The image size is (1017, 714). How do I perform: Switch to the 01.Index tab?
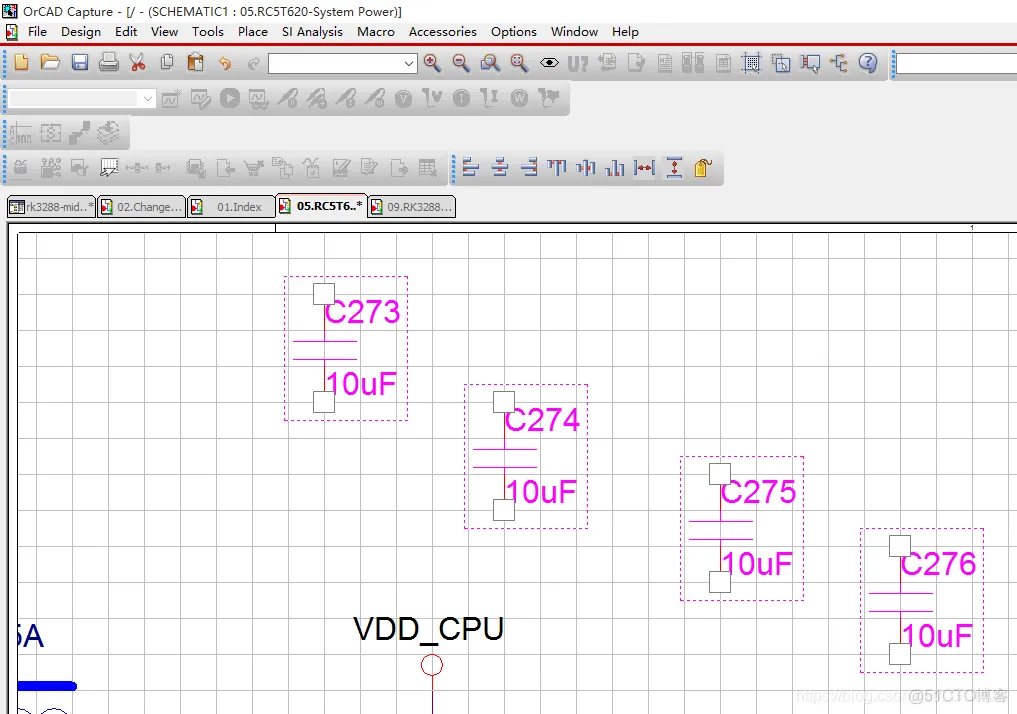point(232,207)
